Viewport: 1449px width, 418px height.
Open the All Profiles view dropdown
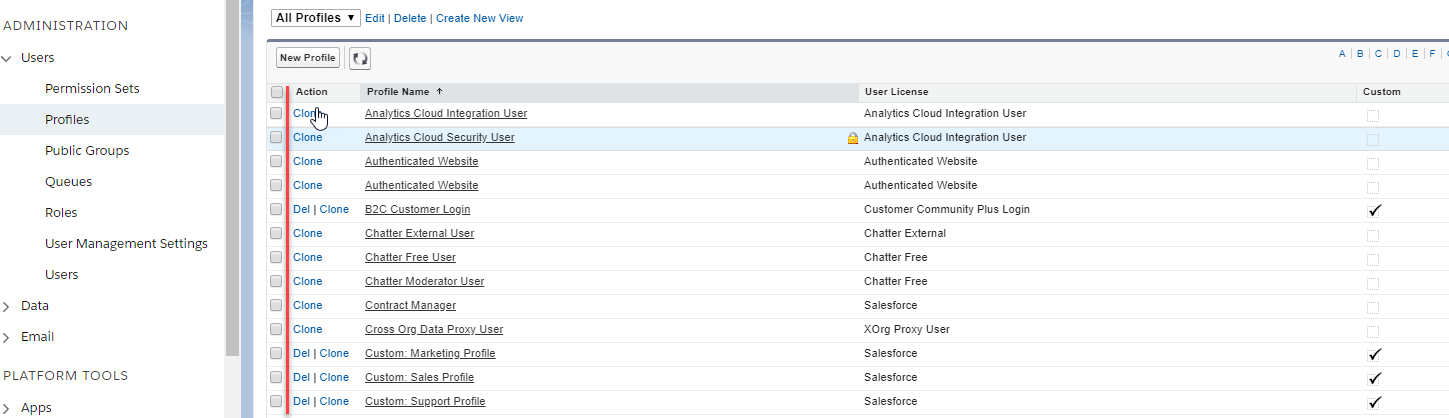[x=316, y=18]
